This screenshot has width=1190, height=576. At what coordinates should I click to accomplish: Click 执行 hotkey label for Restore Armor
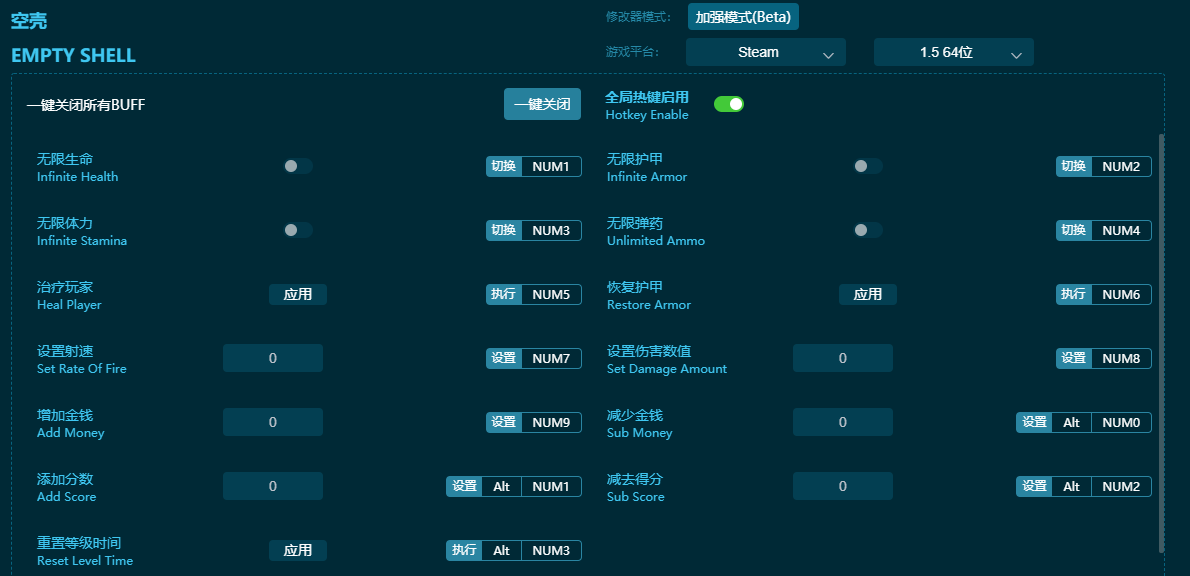[x=1074, y=294]
